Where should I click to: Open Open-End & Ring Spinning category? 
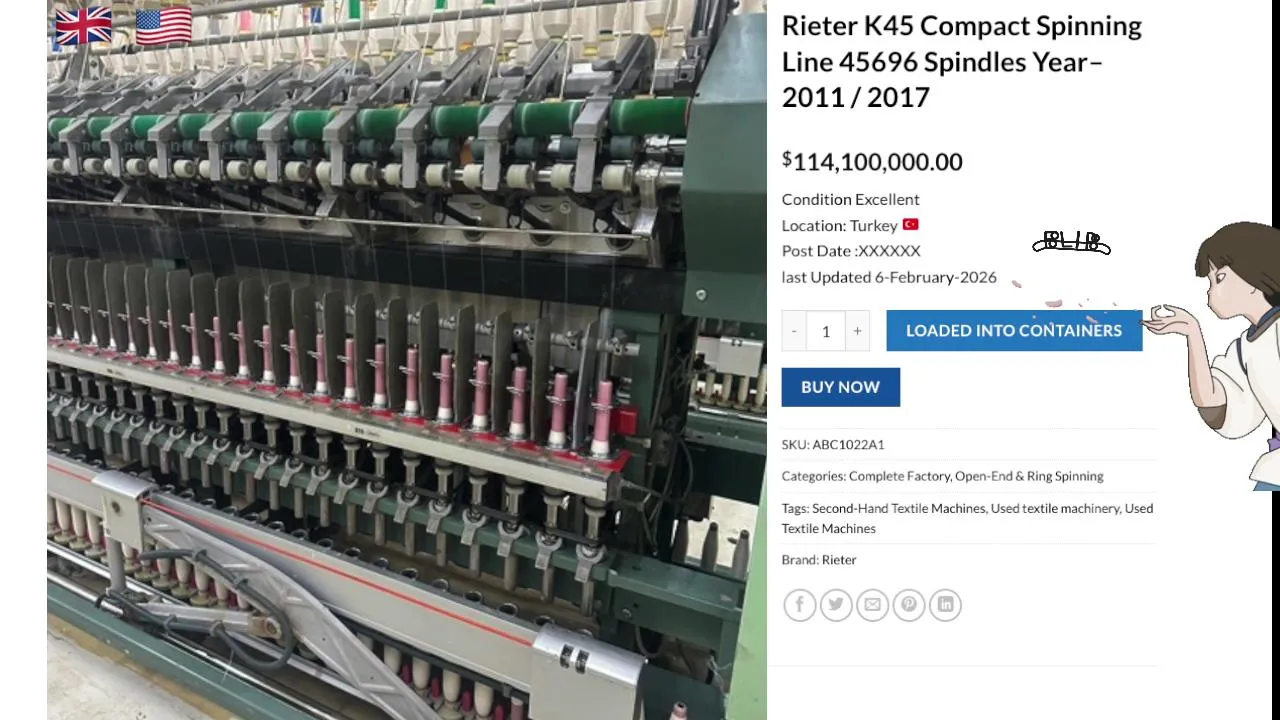click(1029, 476)
